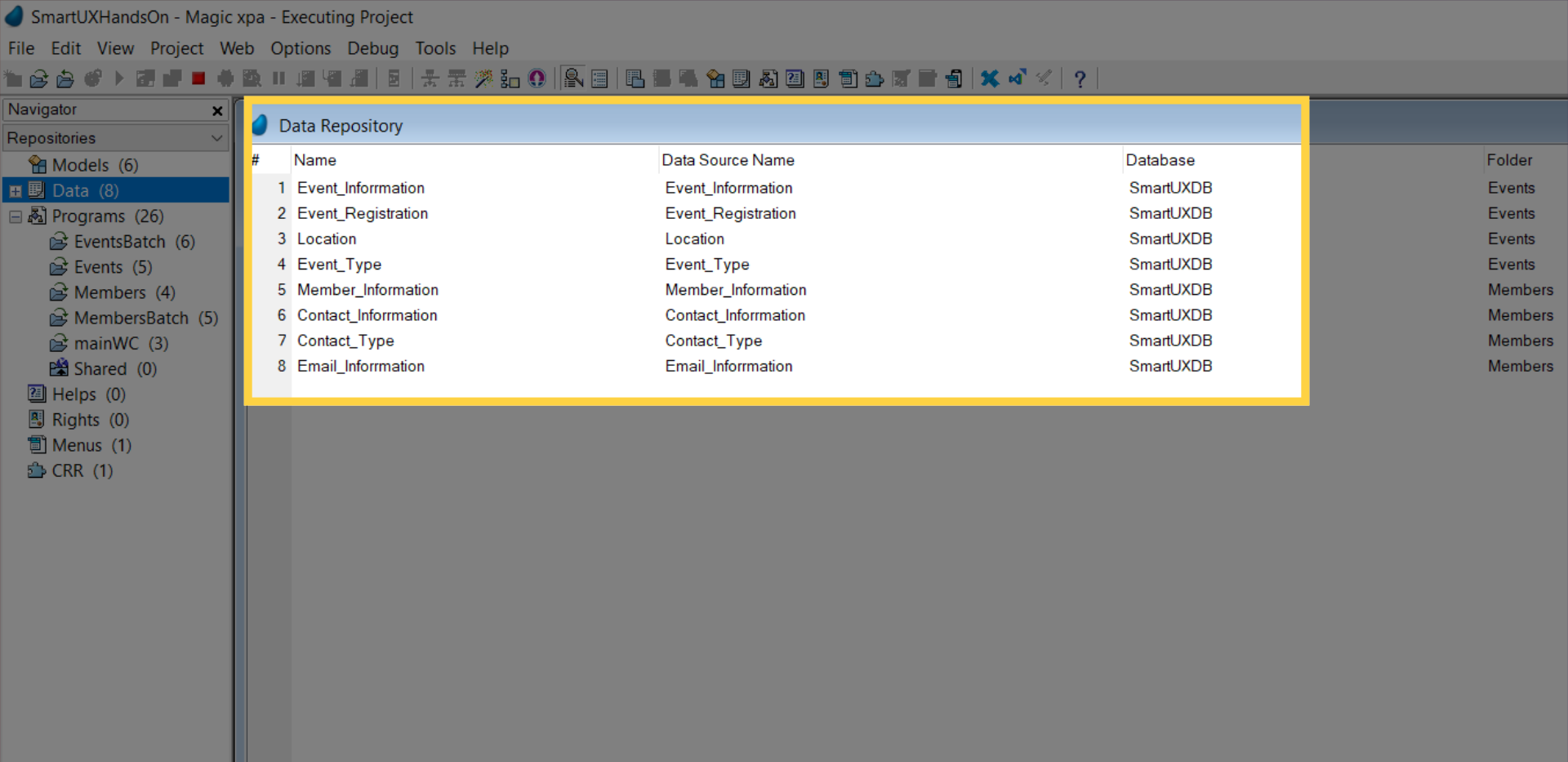The height and width of the screenshot is (762, 1568).
Task: Expand the Data node in Navigator tree
Action: pos(16,191)
